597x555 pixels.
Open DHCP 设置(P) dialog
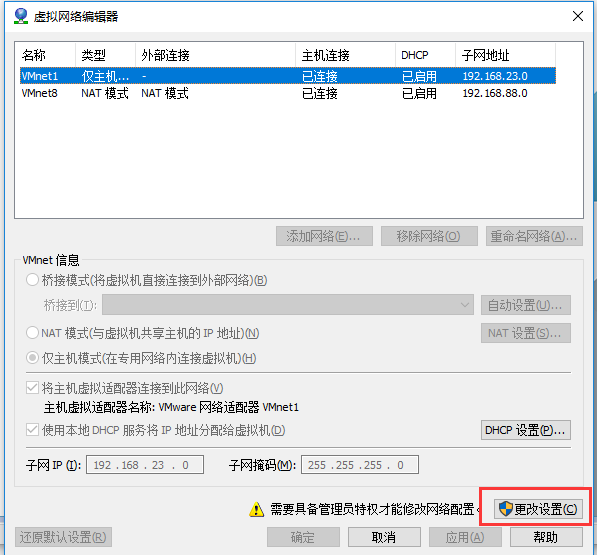pos(526,430)
